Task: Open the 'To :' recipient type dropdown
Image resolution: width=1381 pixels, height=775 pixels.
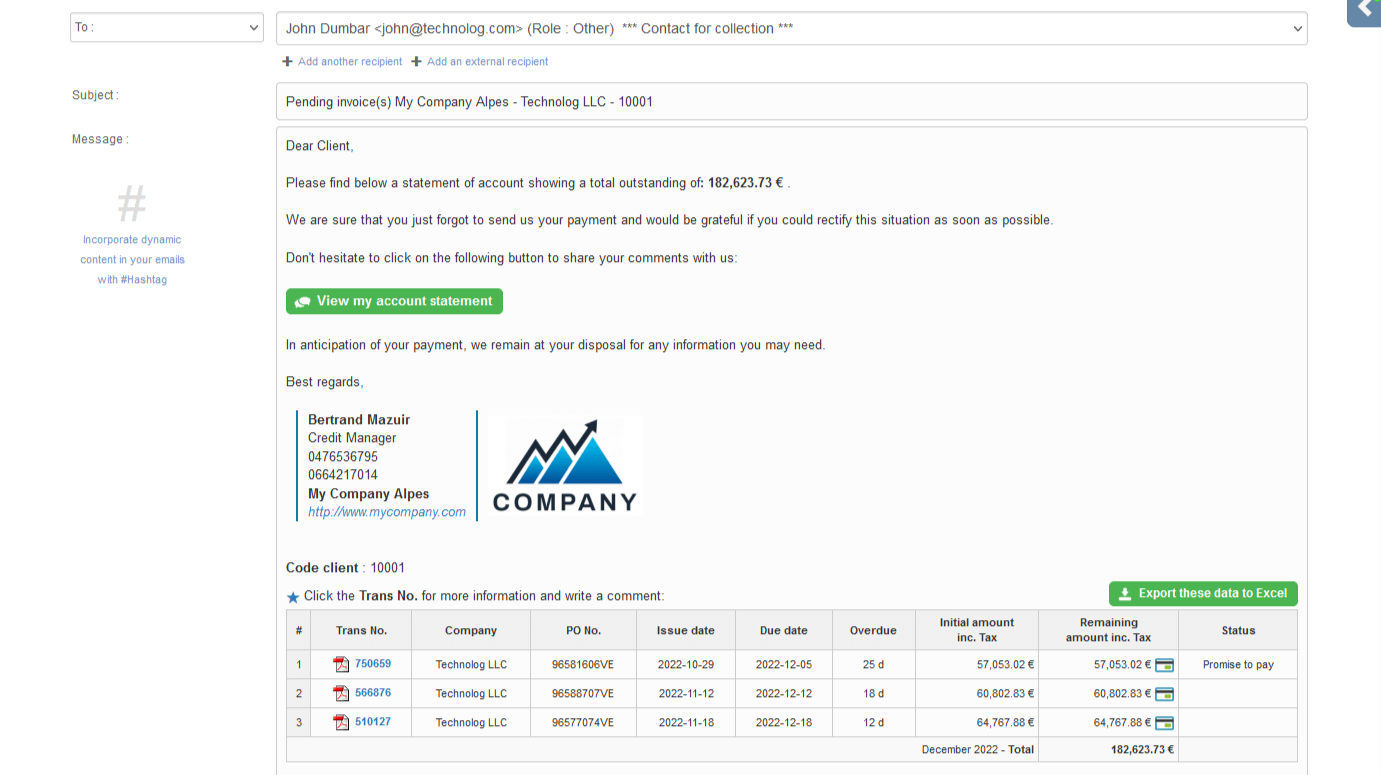Action: (167, 28)
